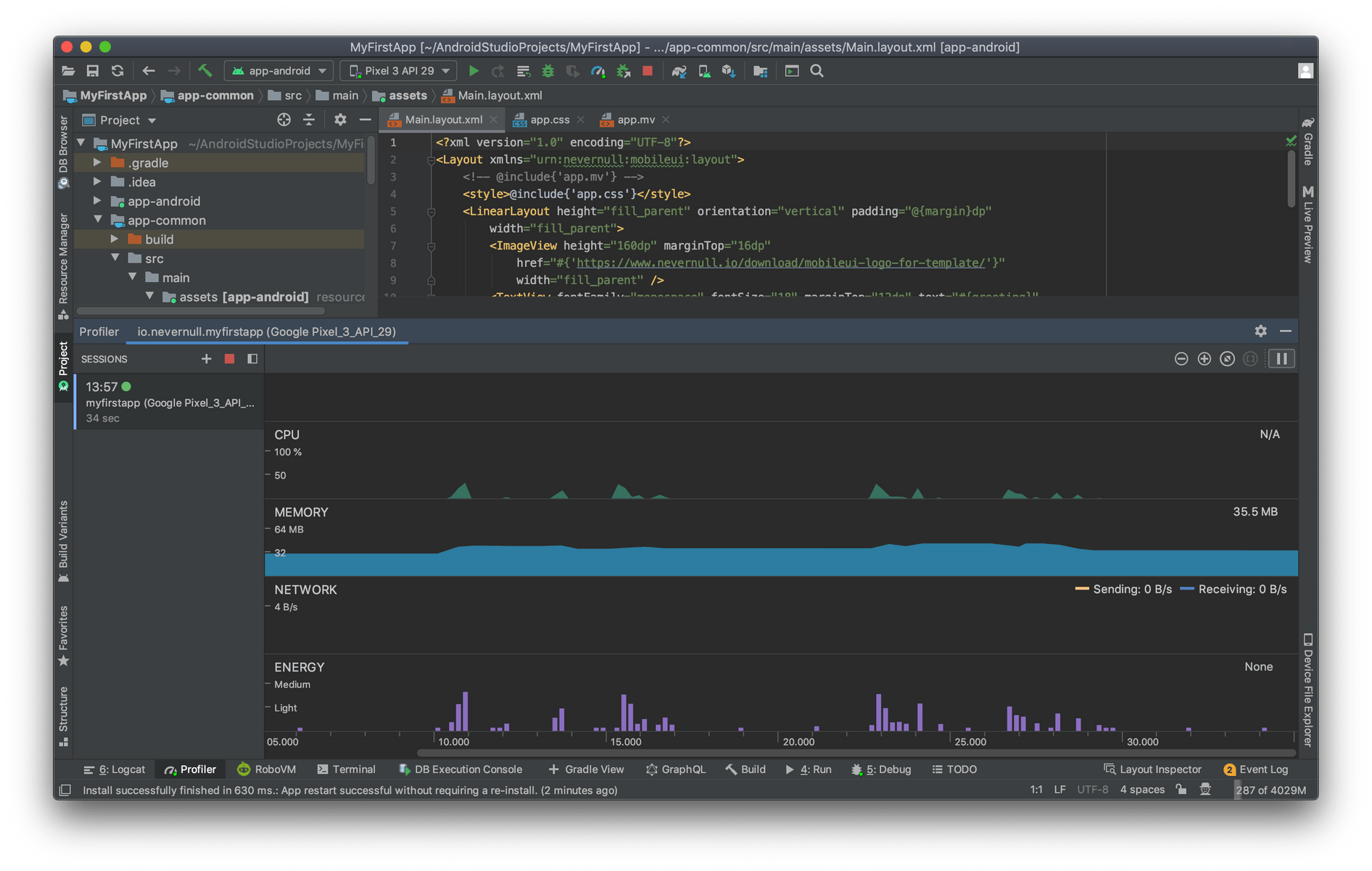Open the app-android run configuration dropdown
The image size is (1372, 871).
pyautogui.click(x=279, y=71)
